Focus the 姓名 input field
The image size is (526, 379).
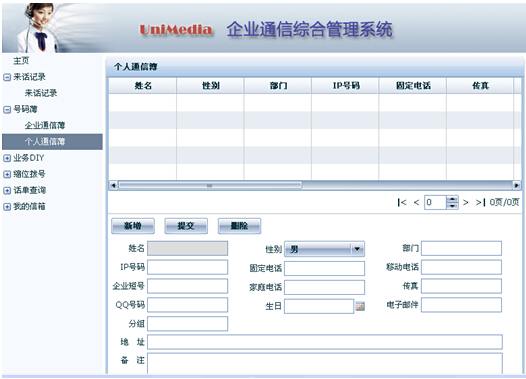188,249
